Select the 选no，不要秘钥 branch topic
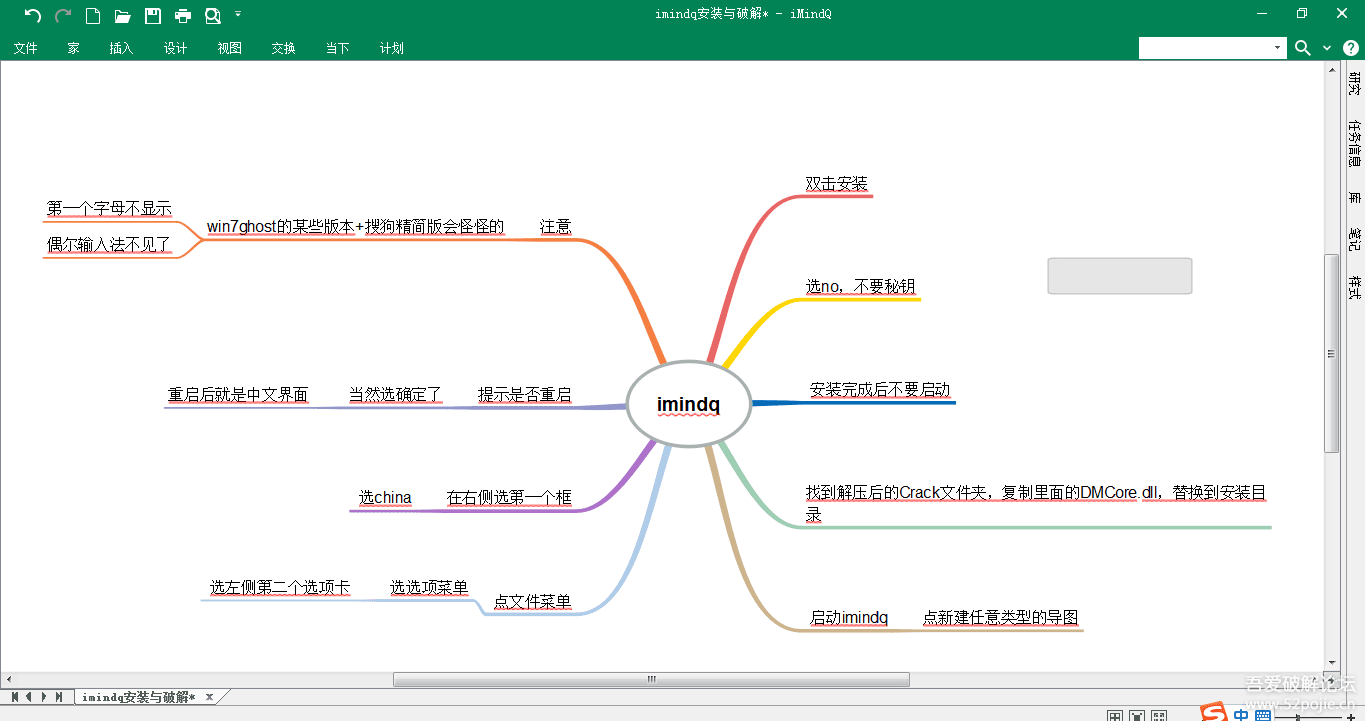 coord(860,286)
